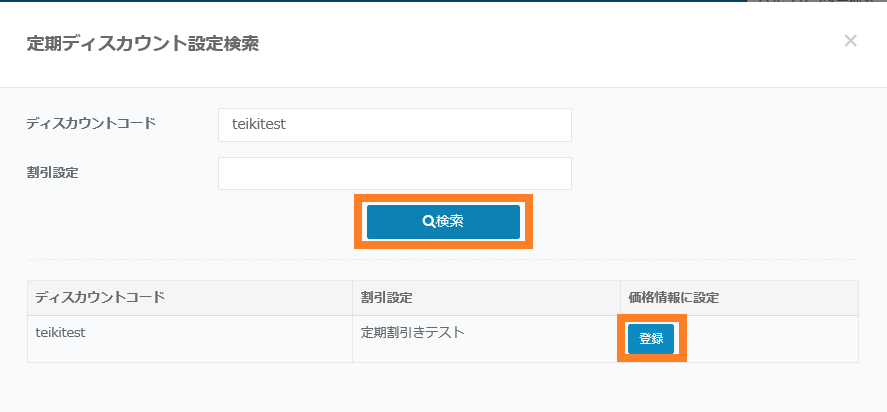Click the 割引設定 column header

pos(387,298)
